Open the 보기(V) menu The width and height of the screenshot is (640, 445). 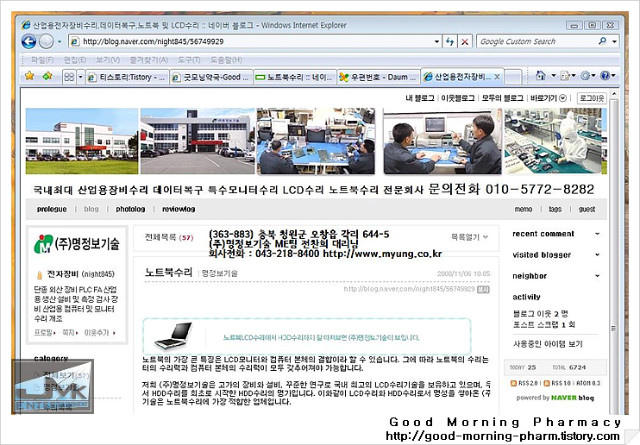tap(108, 60)
